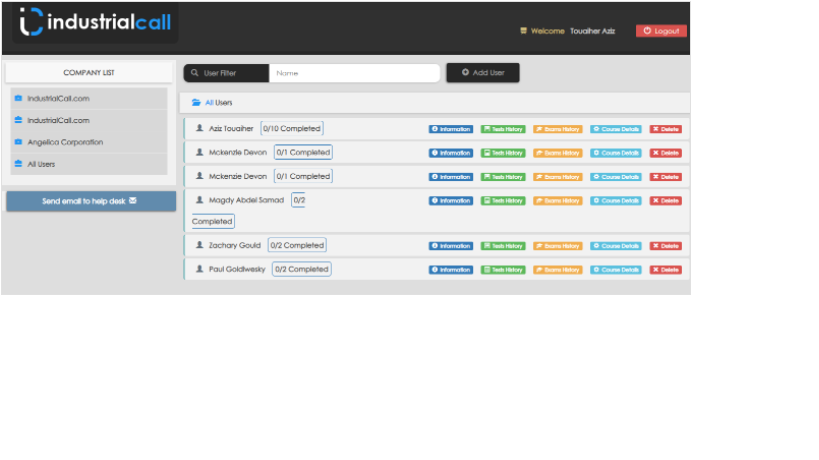Image resolution: width=819 pixels, height=460 pixels.
Task: Click the name Paul Goldwesky
Action: (x=237, y=269)
